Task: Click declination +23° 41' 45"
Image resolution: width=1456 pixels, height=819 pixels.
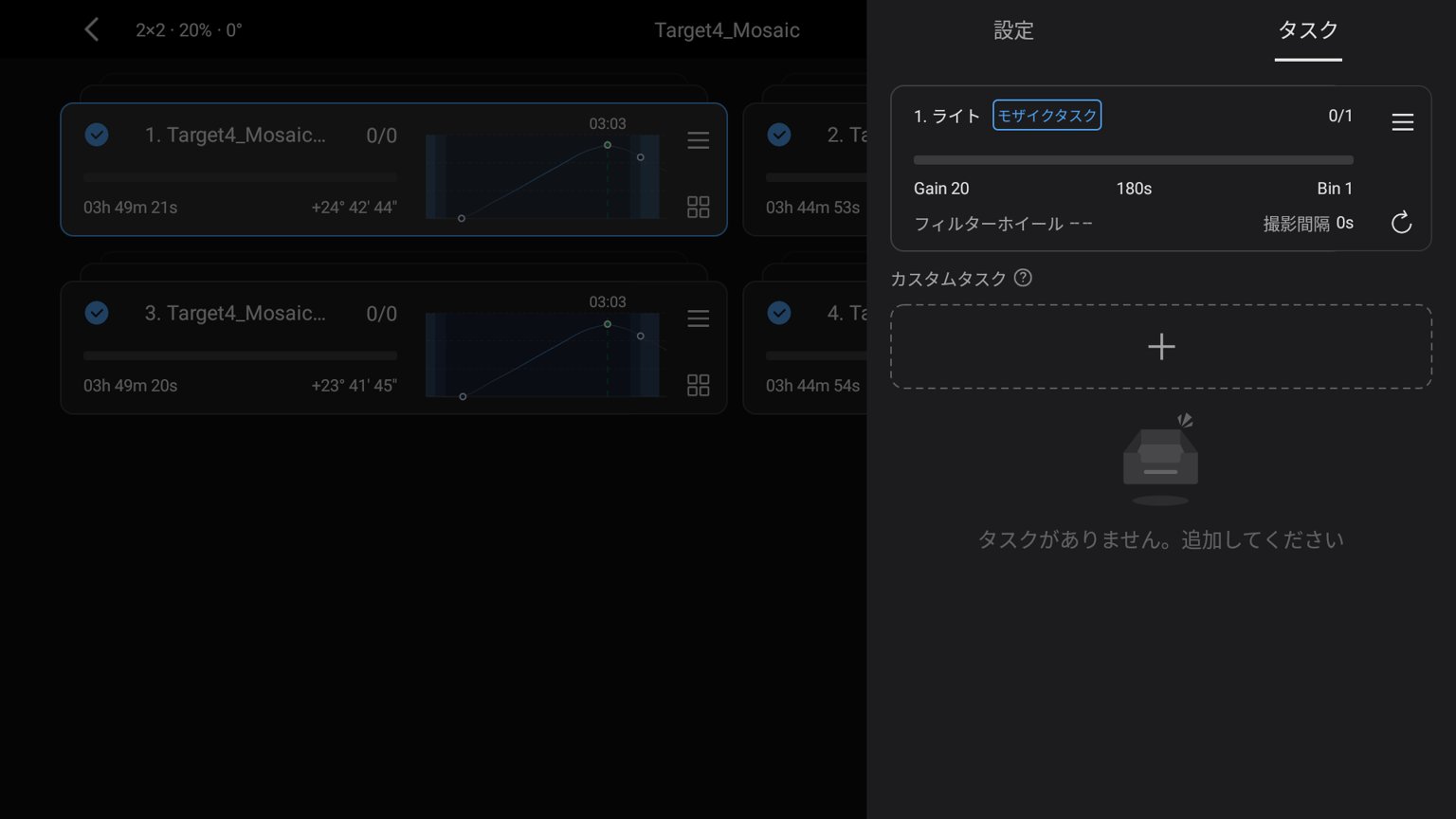Action: point(355,386)
